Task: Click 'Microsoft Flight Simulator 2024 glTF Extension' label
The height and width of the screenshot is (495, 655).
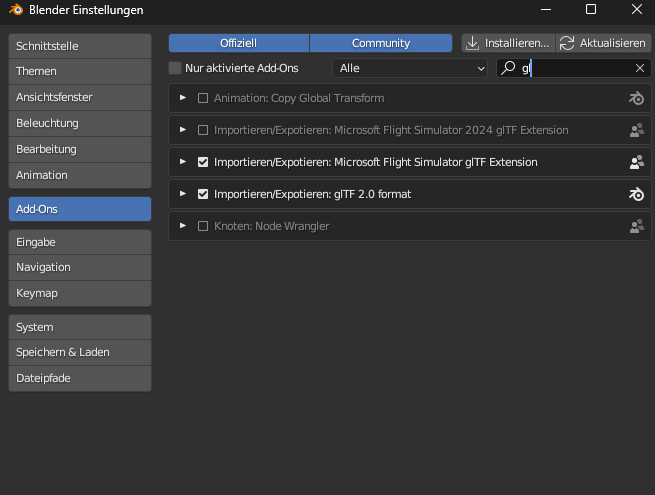Action: point(451,130)
